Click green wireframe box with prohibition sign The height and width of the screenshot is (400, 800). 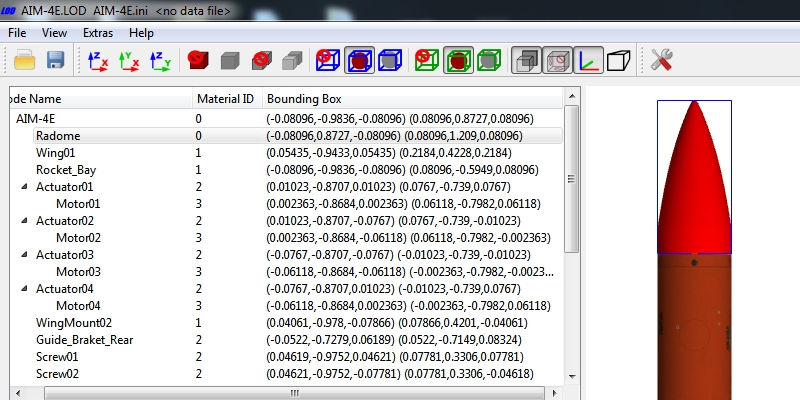click(427, 60)
